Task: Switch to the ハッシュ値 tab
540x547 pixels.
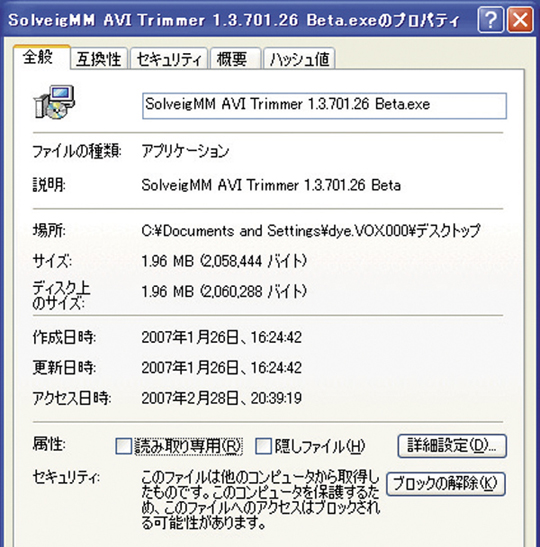Action: 300,59
